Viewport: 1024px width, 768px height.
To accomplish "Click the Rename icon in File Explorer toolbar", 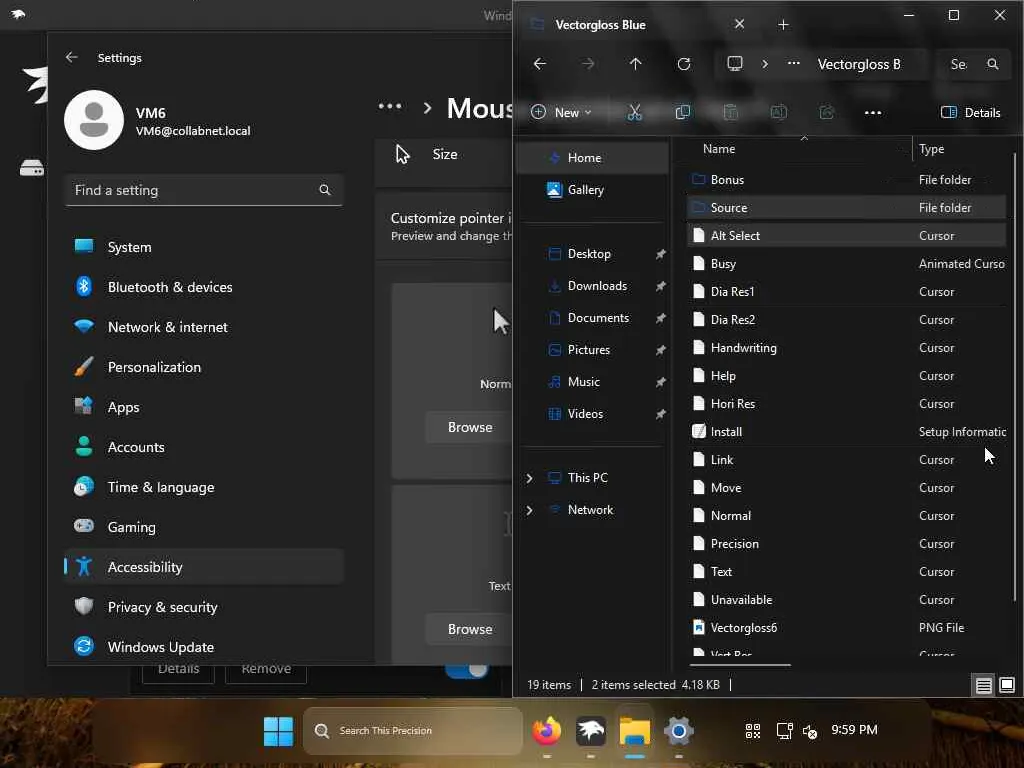I will coord(778,112).
